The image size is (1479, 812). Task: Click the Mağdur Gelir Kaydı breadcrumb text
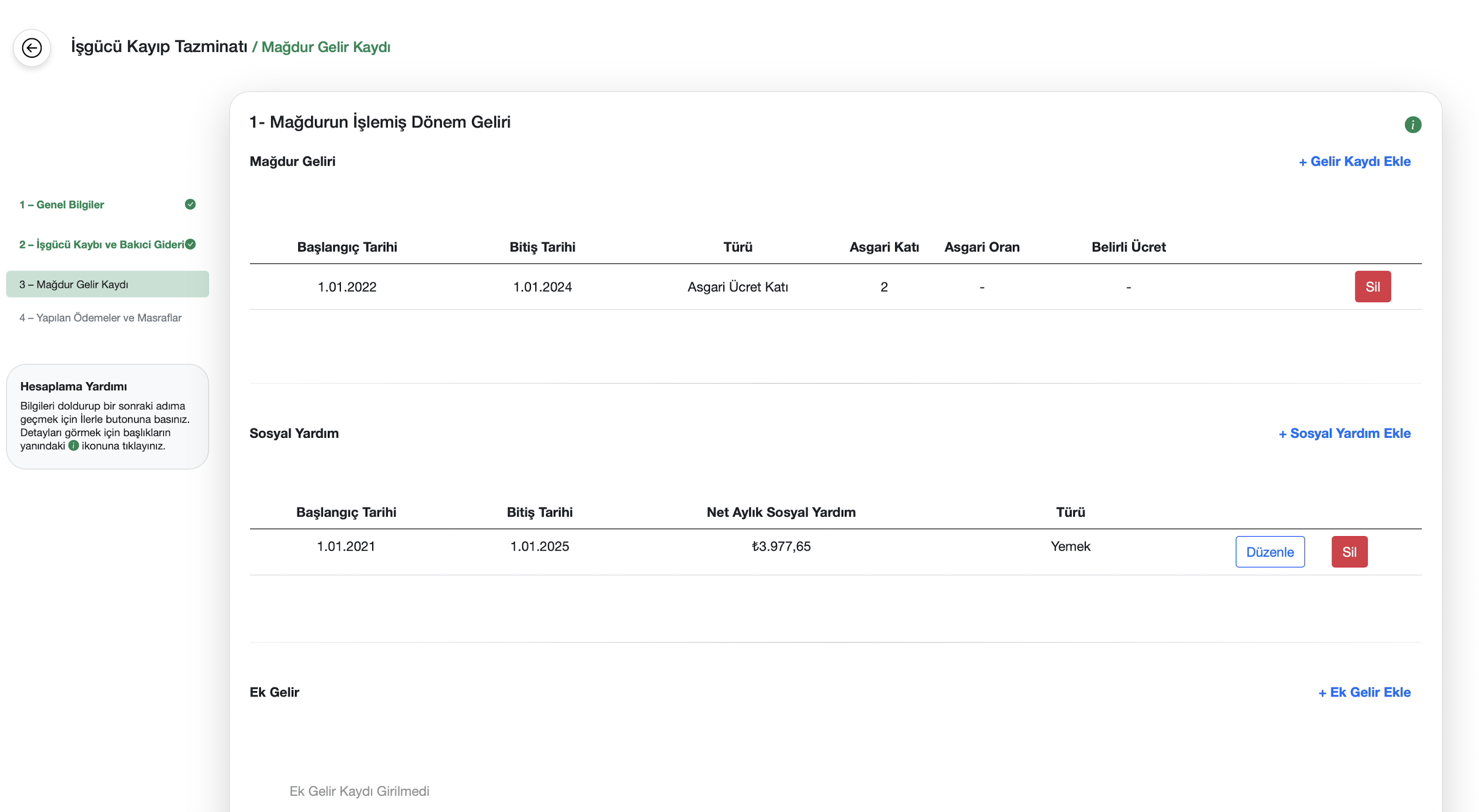click(x=326, y=47)
